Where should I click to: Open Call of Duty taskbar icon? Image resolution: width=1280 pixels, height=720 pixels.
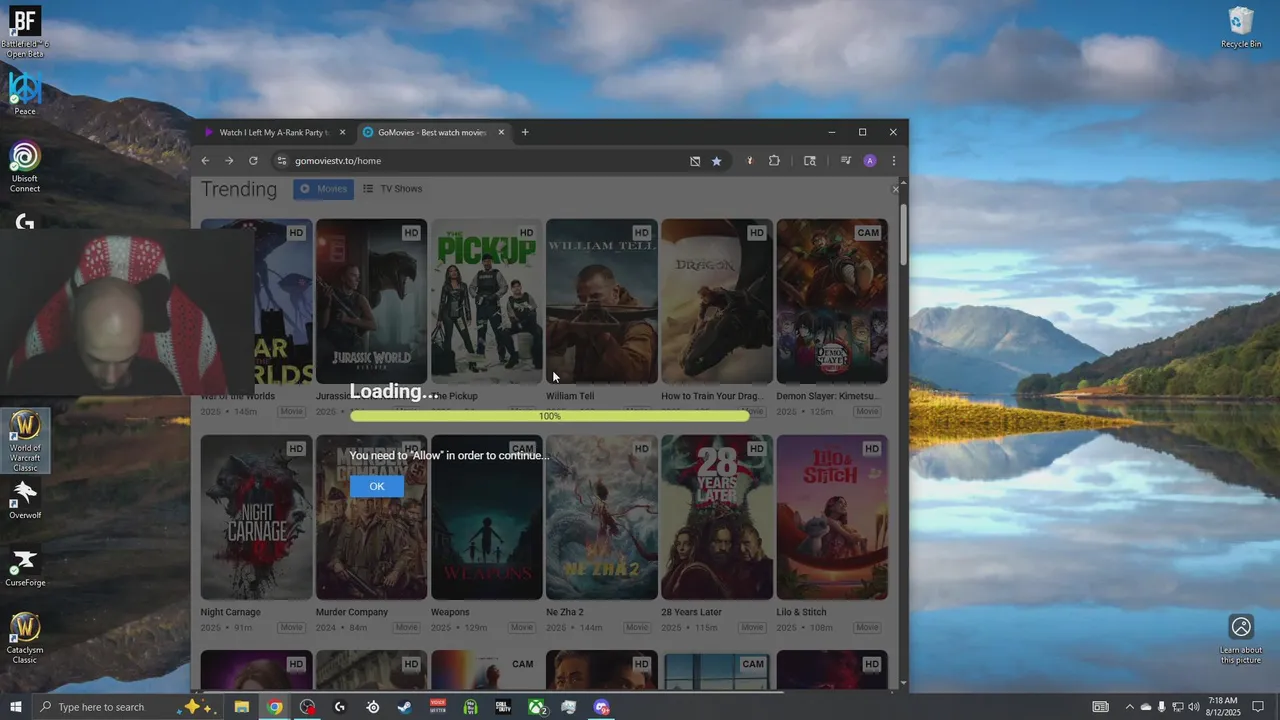[x=503, y=707]
